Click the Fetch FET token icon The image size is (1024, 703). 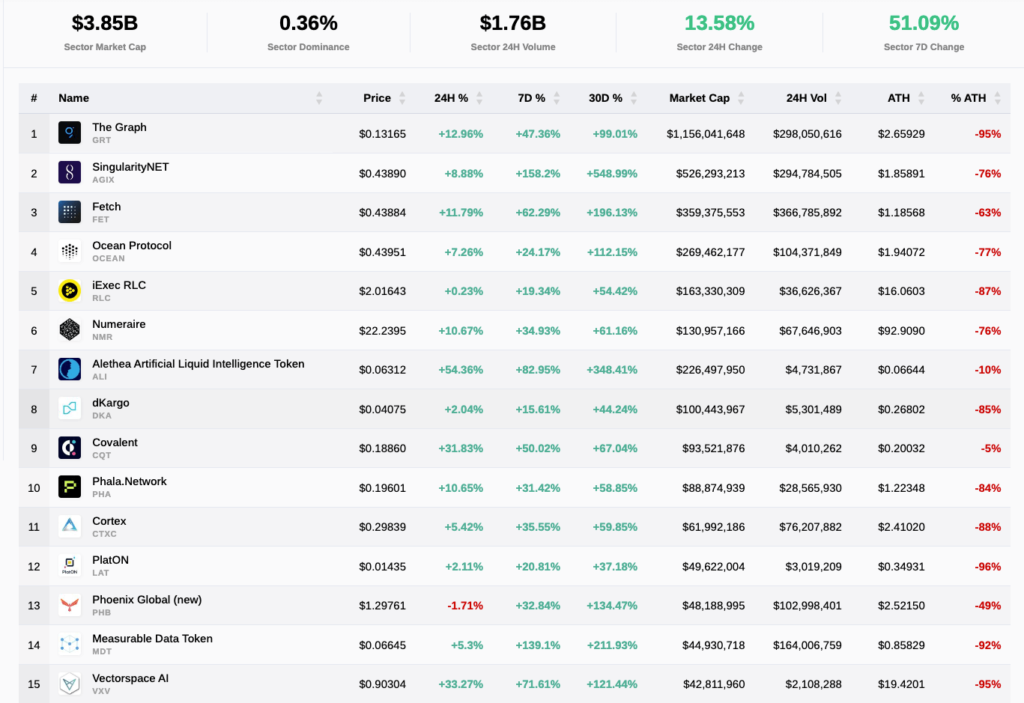tap(69, 211)
